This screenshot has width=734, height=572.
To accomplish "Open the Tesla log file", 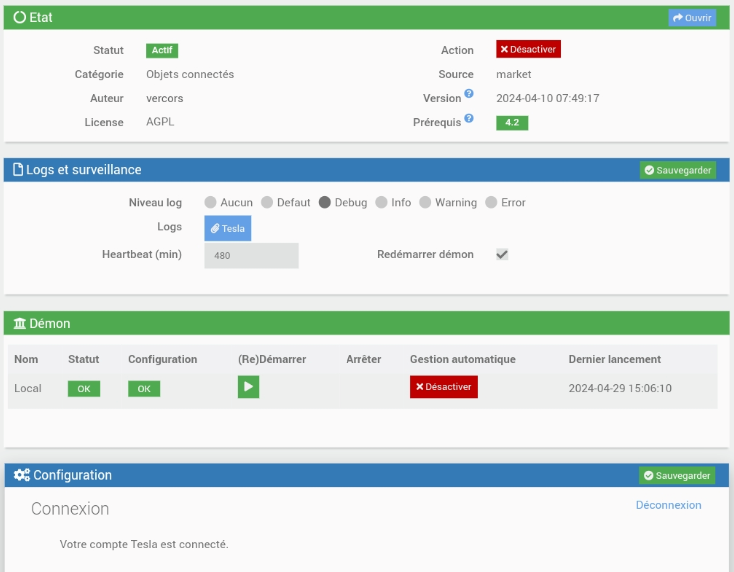I will click(228, 228).
